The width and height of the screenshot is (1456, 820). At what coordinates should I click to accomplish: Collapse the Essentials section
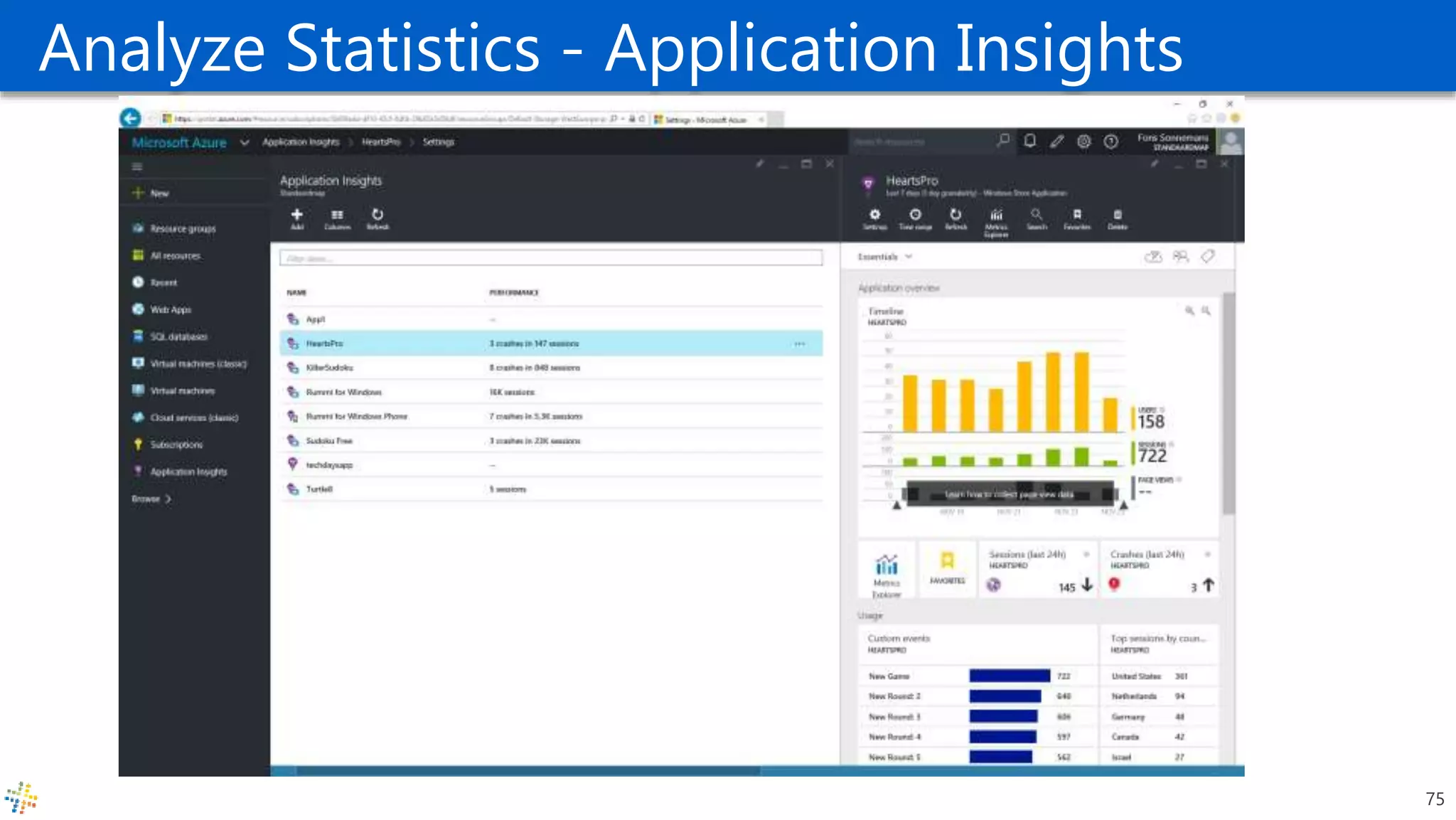(x=885, y=257)
